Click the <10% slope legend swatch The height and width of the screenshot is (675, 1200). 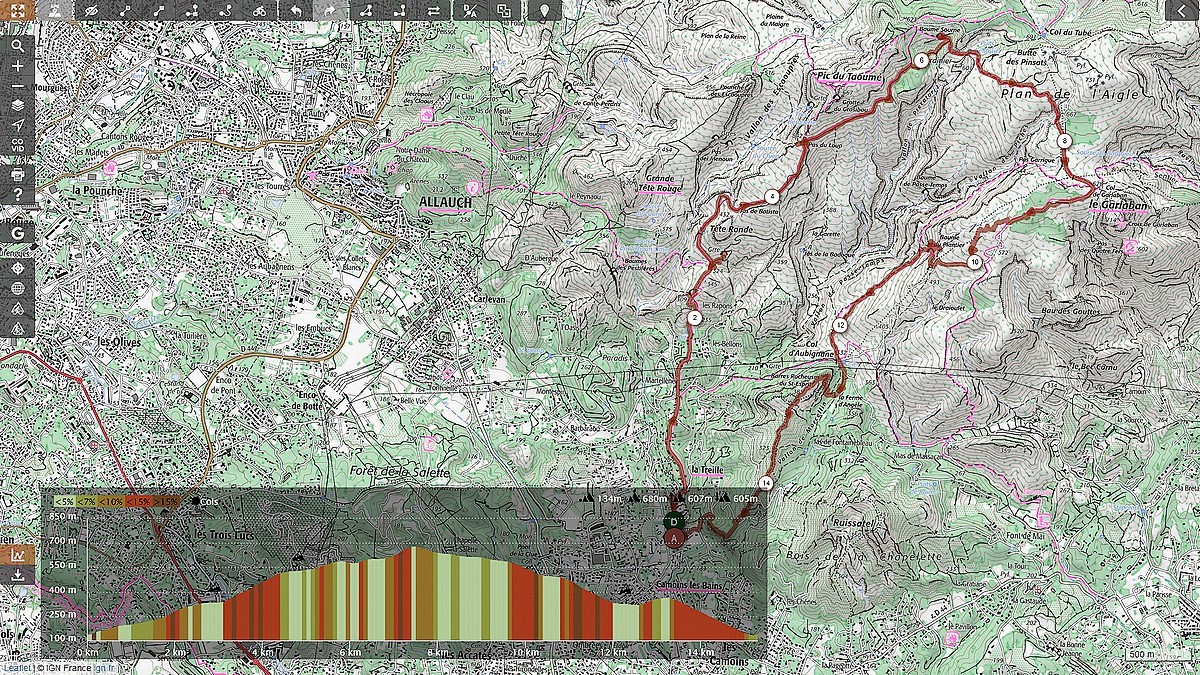pos(111,501)
